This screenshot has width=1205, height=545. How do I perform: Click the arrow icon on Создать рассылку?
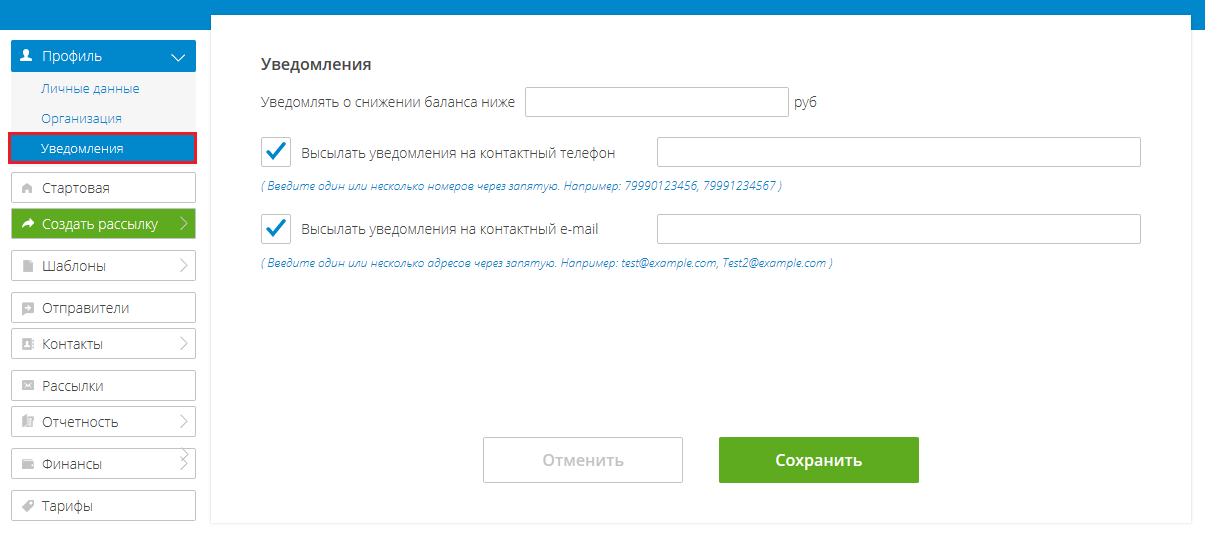27,224
